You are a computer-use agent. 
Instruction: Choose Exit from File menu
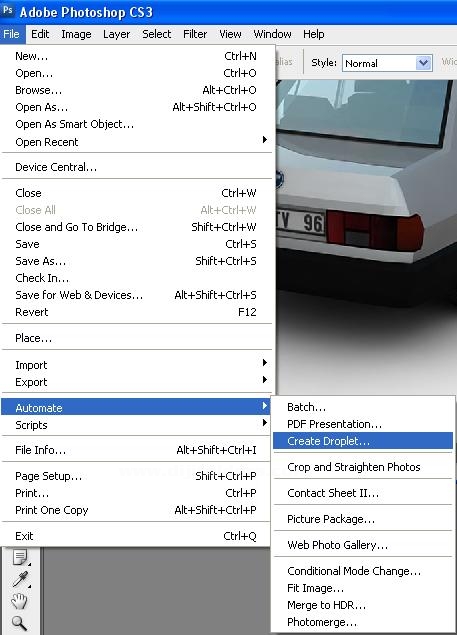point(136,536)
